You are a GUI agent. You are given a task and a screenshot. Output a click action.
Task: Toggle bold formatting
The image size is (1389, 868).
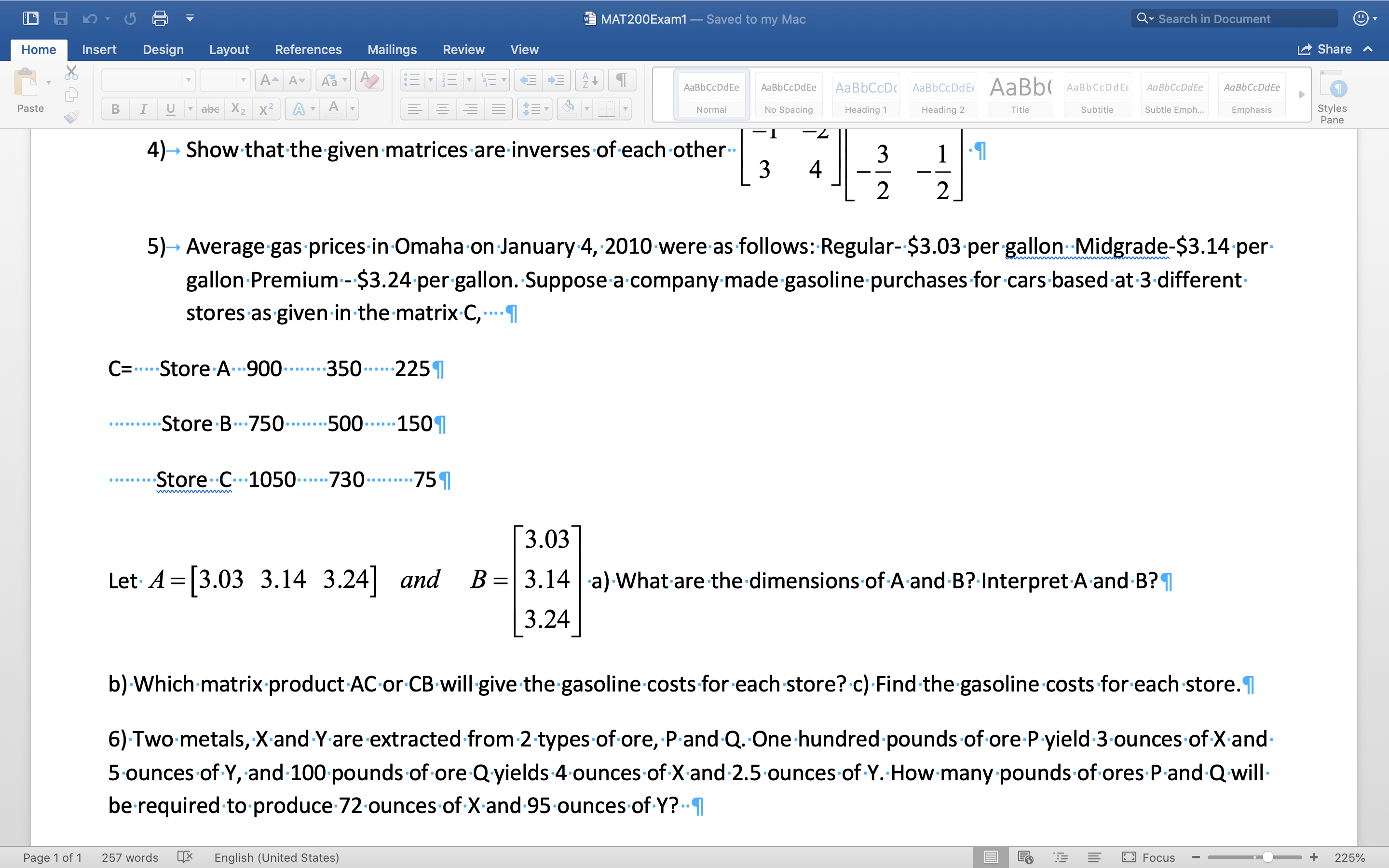click(x=115, y=109)
